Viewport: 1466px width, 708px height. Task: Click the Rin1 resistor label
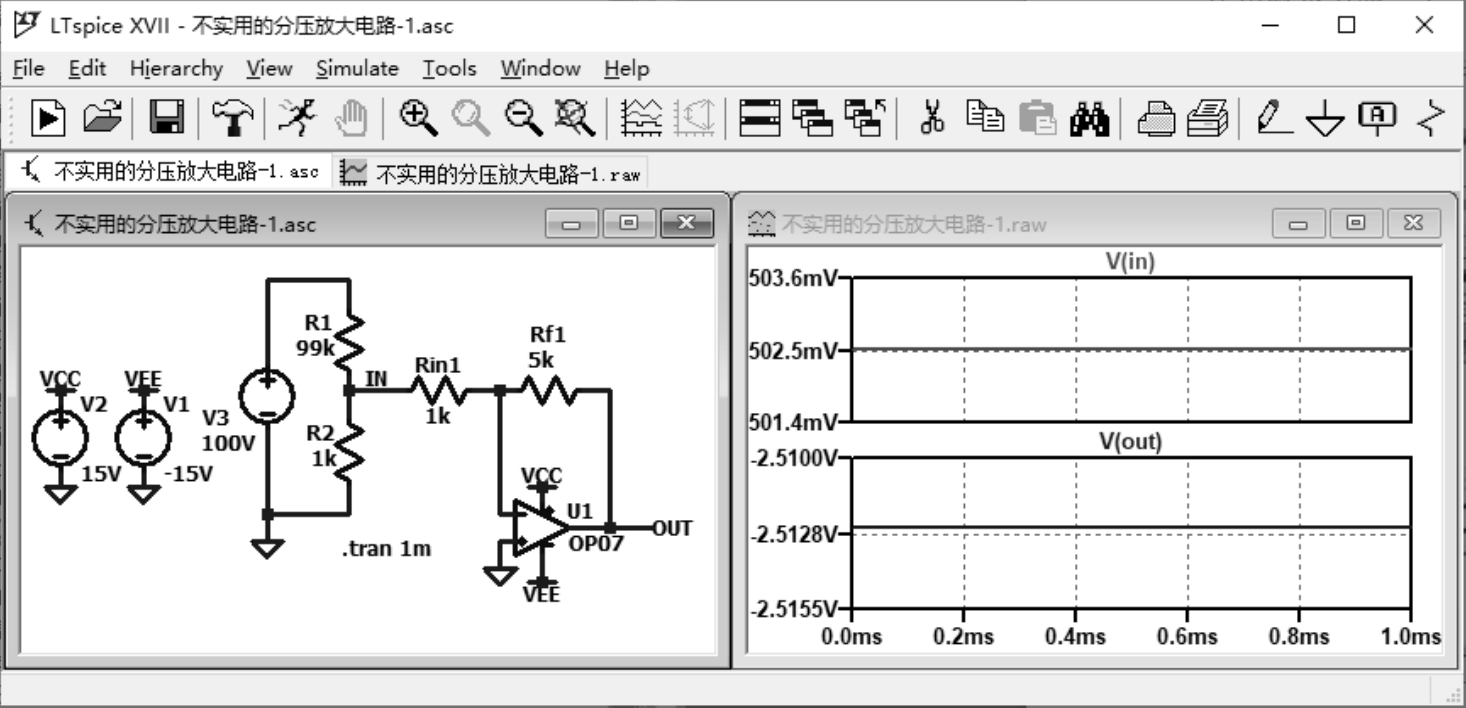[x=438, y=366]
